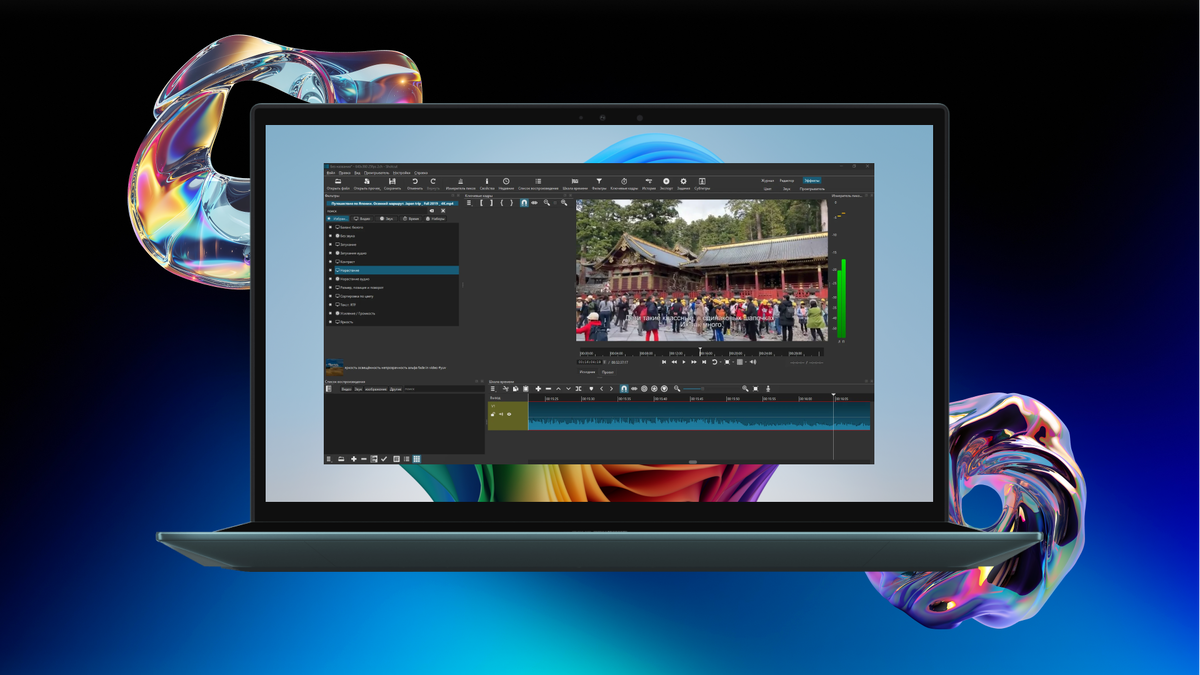The height and width of the screenshot is (675, 1200).
Task: Lock track V1 with the padlock icon
Action: coord(493,414)
